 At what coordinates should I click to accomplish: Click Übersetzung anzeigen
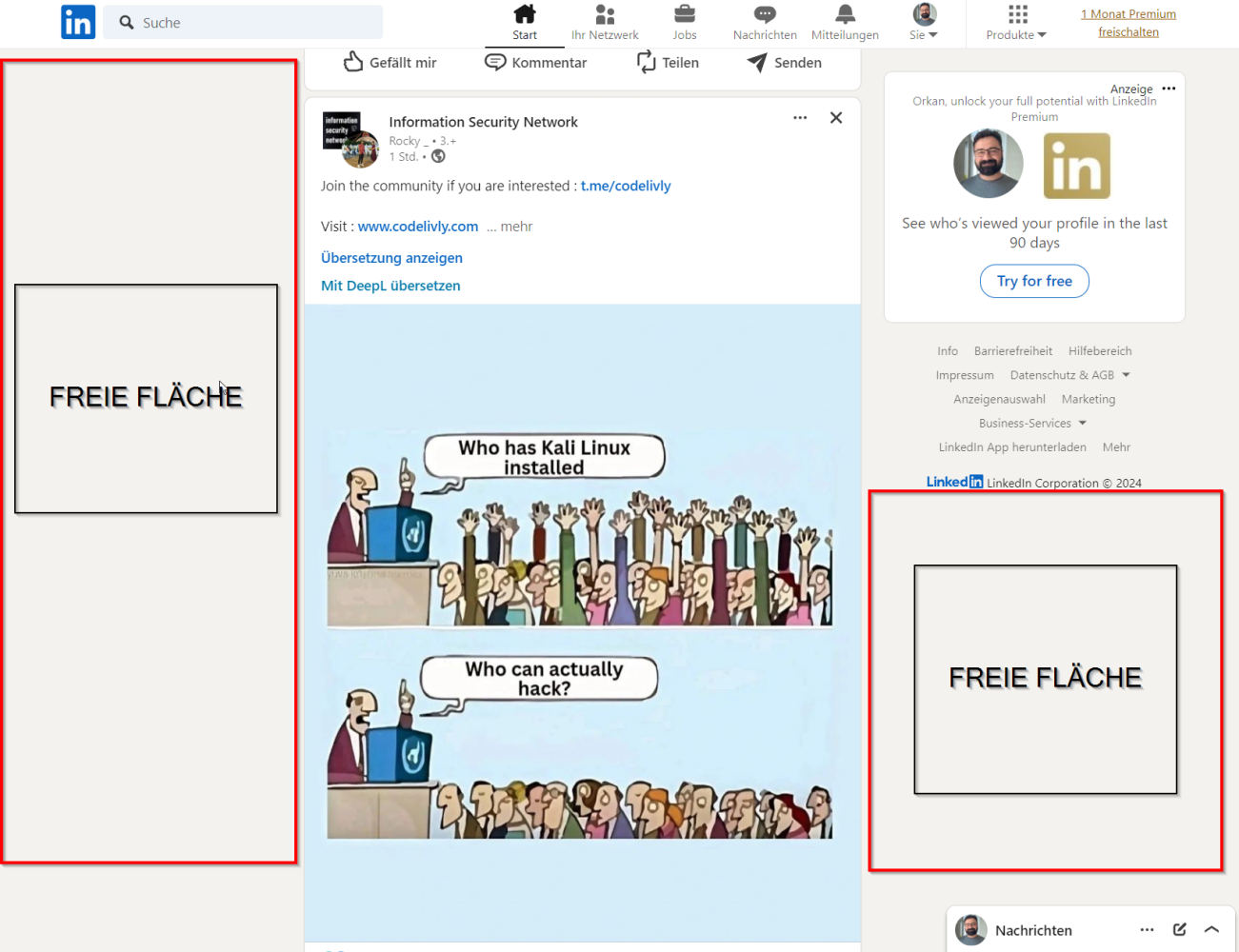(x=391, y=258)
